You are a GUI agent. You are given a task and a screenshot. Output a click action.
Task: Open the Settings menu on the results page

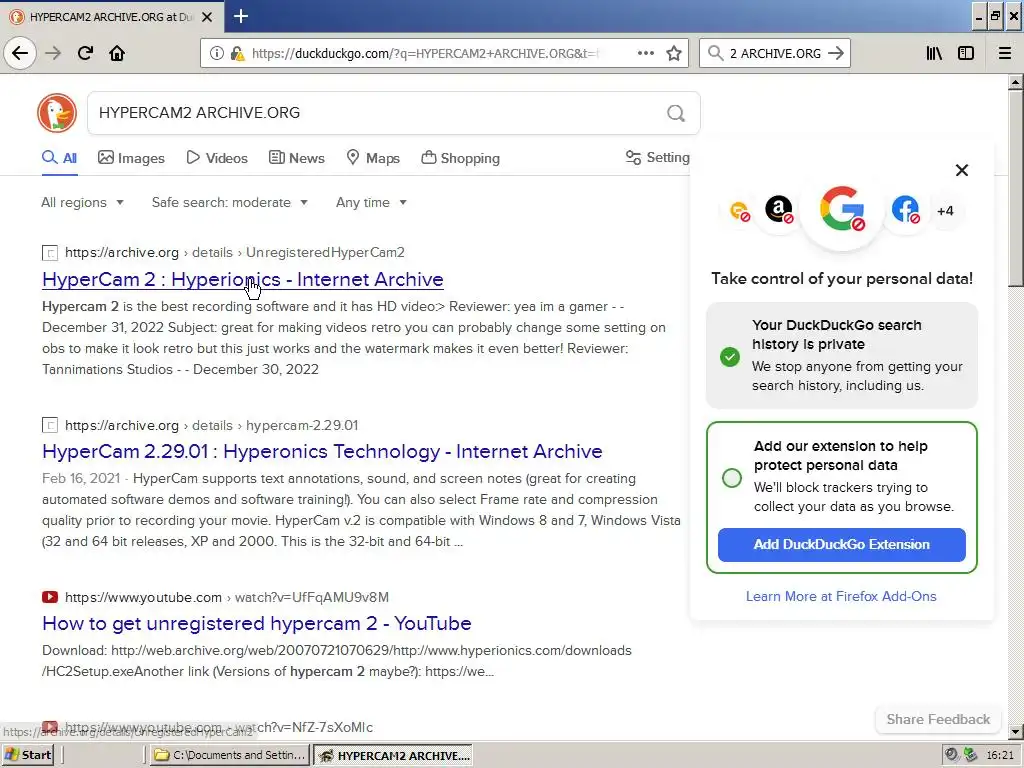(657, 157)
